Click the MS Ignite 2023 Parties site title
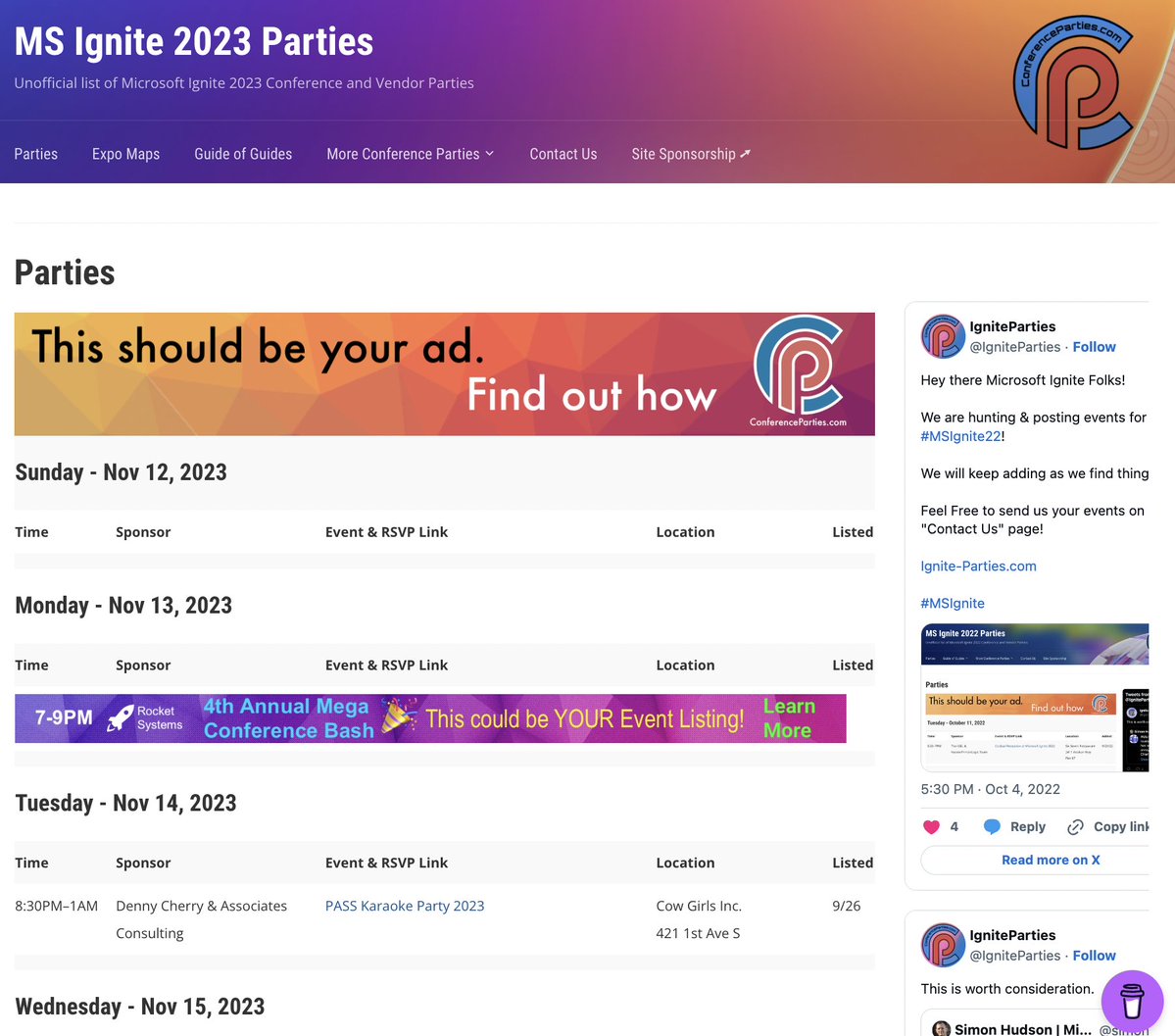The width and height of the screenshot is (1175, 1036). pyautogui.click(x=194, y=41)
